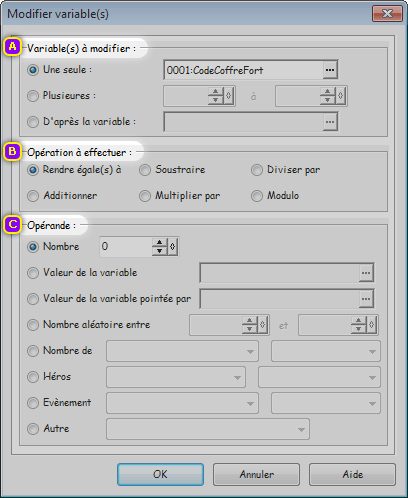Open variable picker beside 0001:CodeCoffreFort
Image resolution: width=408 pixels, height=498 pixels.
point(330,70)
